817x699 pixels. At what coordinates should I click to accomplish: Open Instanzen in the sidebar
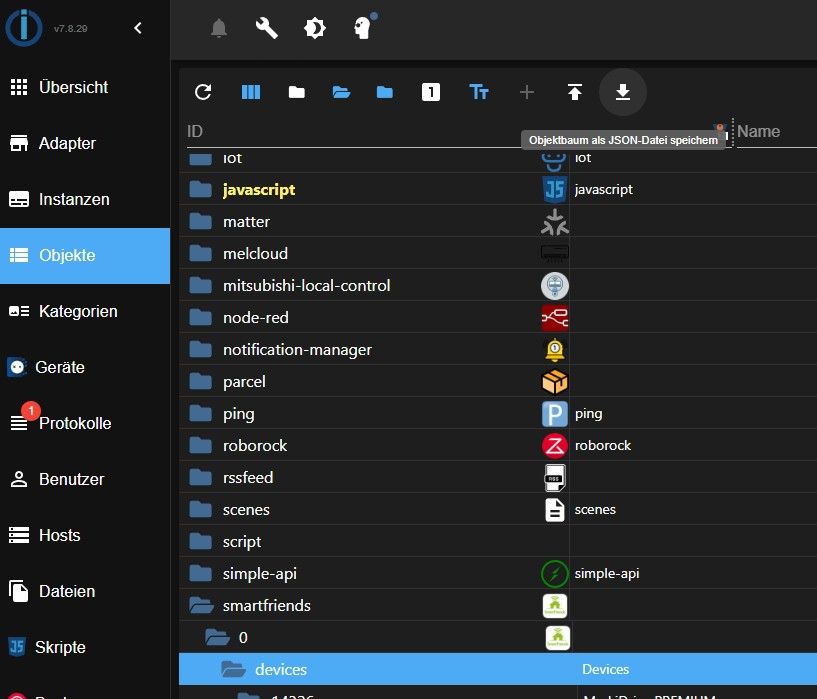pyautogui.click(x=85, y=199)
